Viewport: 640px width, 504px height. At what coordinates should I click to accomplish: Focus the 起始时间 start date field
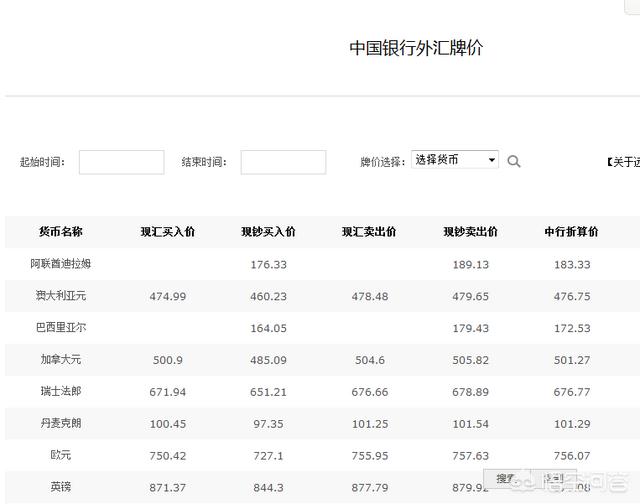(122, 162)
